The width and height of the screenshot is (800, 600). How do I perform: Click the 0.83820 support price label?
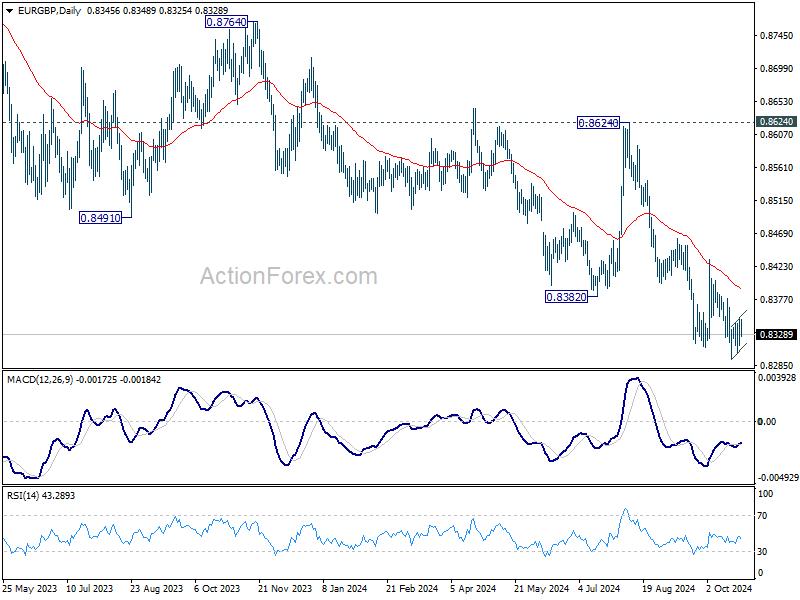tap(566, 297)
